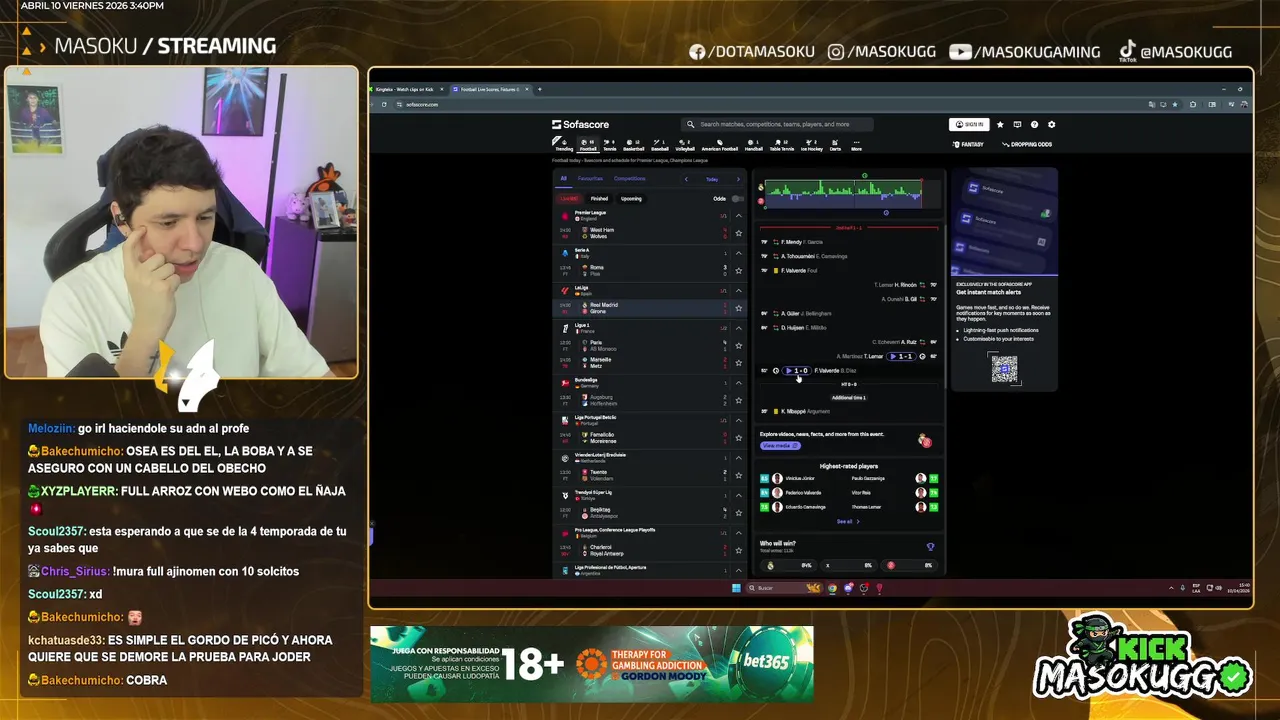1280x720 pixels.
Task: Favourite the Marseille vs Metz match
Action: click(x=739, y=363)
